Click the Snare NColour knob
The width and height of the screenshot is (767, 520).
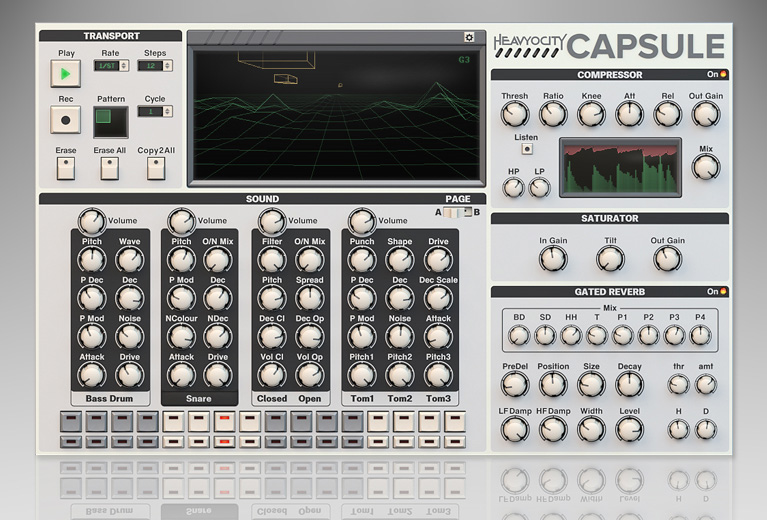pyautogui.click(x=181, y=336)
